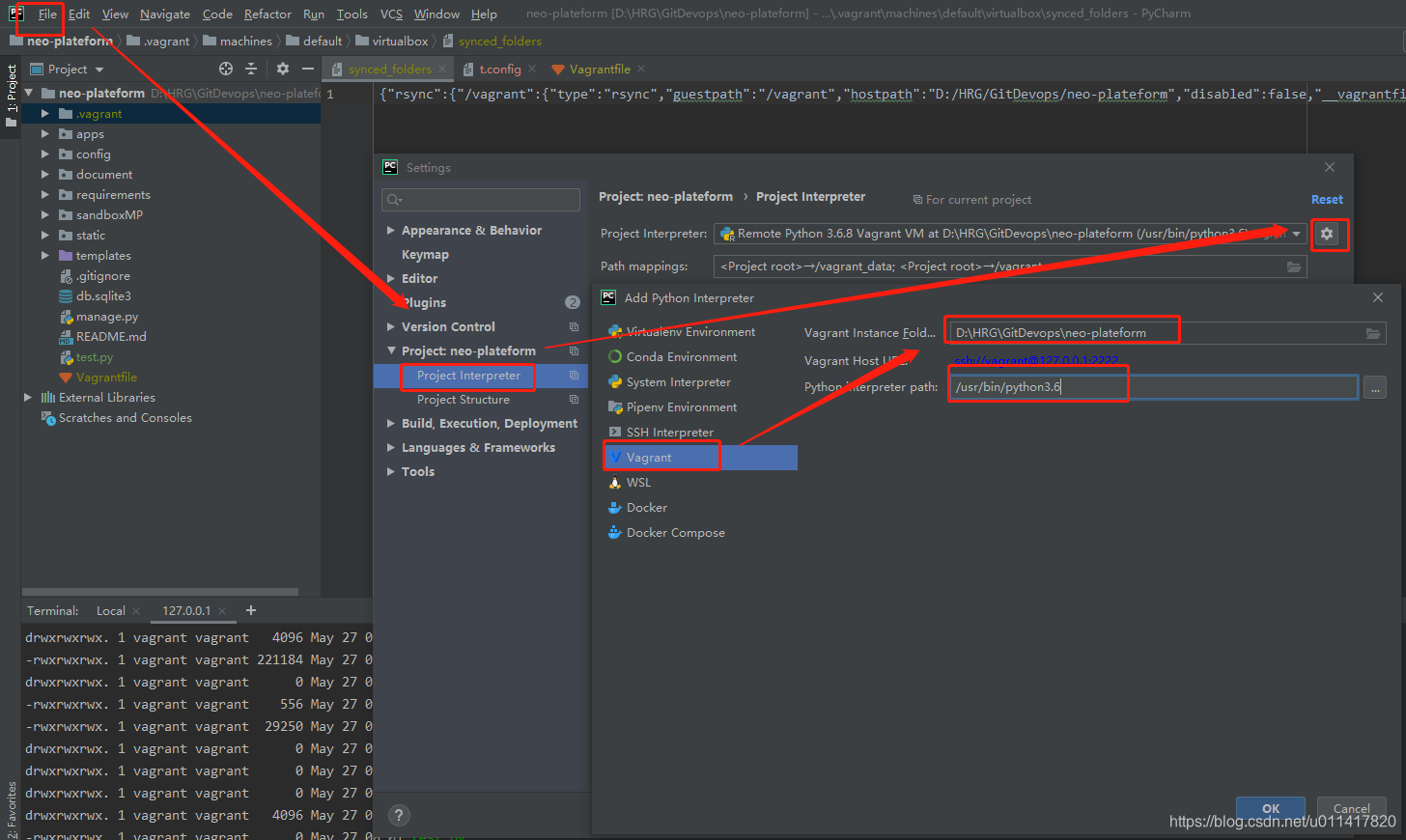The image size is (1406, 840).
Task: Open the Refactor menu
Action: tap(267, 14)
